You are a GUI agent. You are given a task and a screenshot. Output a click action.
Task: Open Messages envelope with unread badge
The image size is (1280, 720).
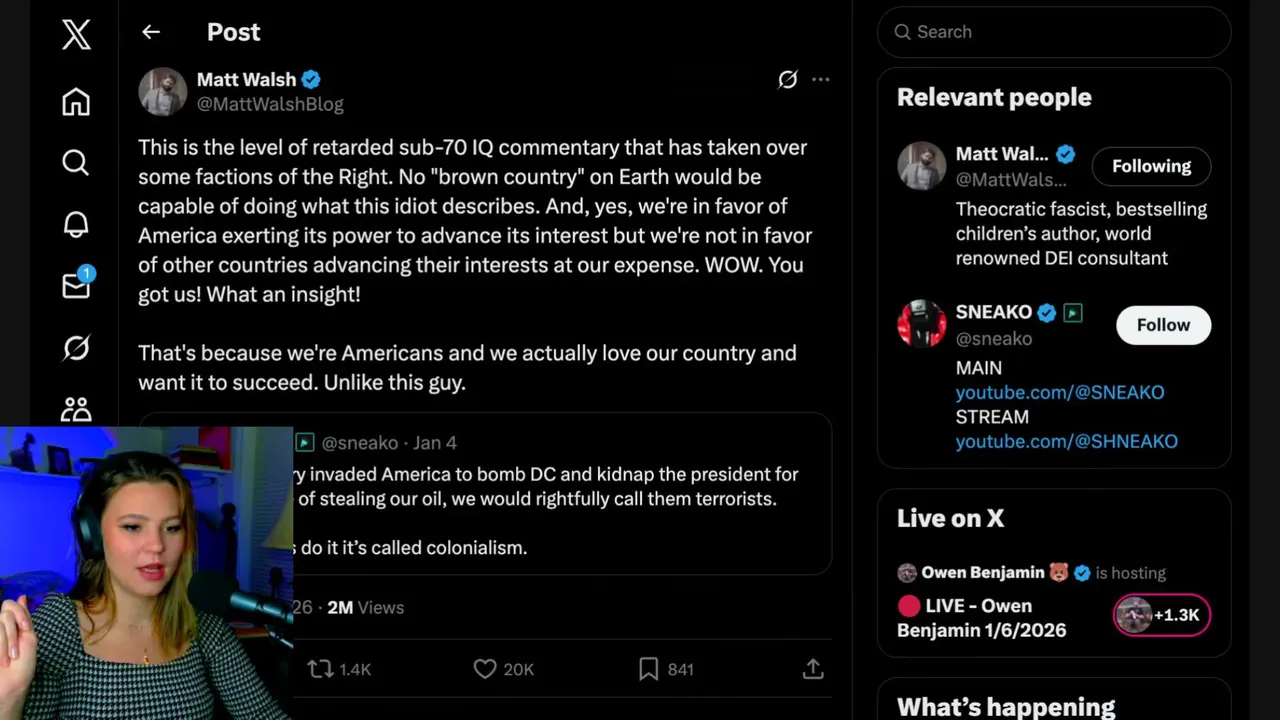pos(76,286)
